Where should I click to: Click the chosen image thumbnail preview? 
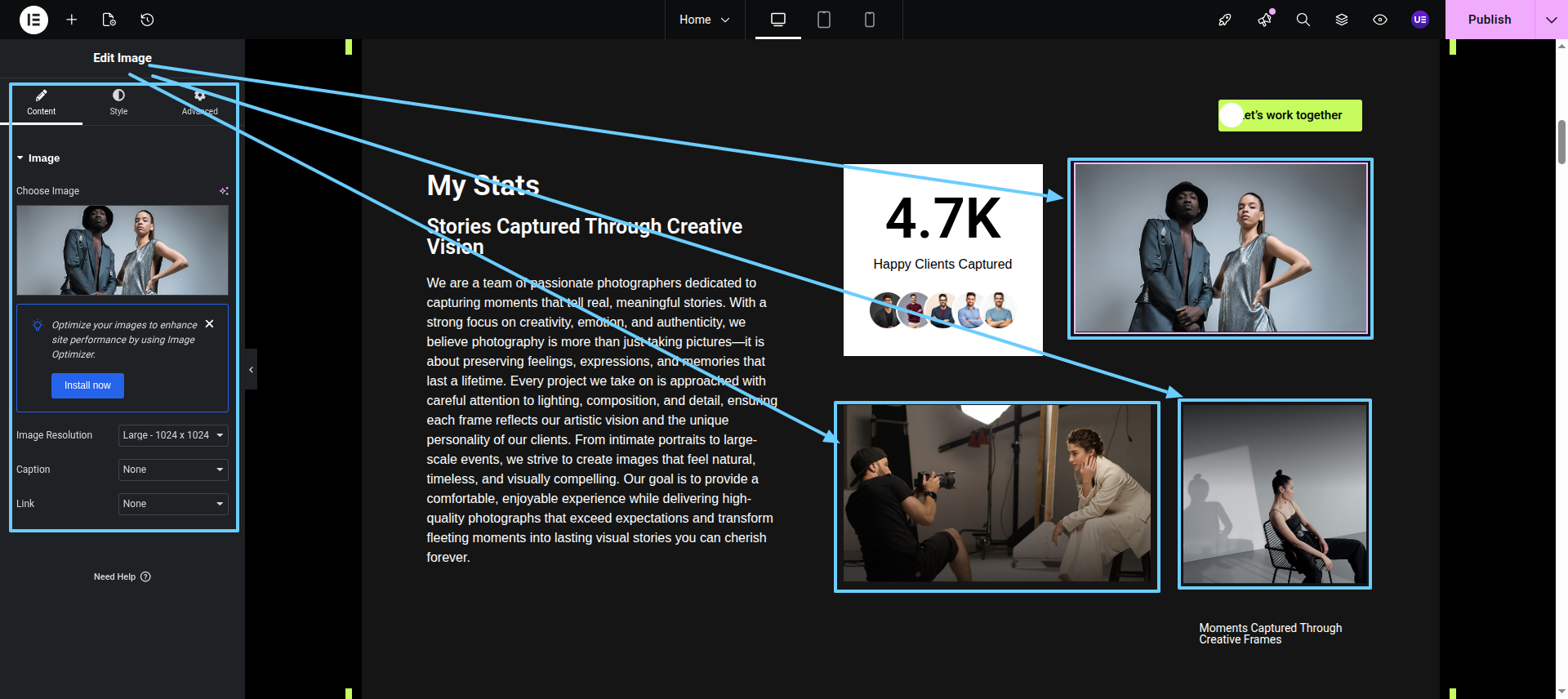coord(122,250)
